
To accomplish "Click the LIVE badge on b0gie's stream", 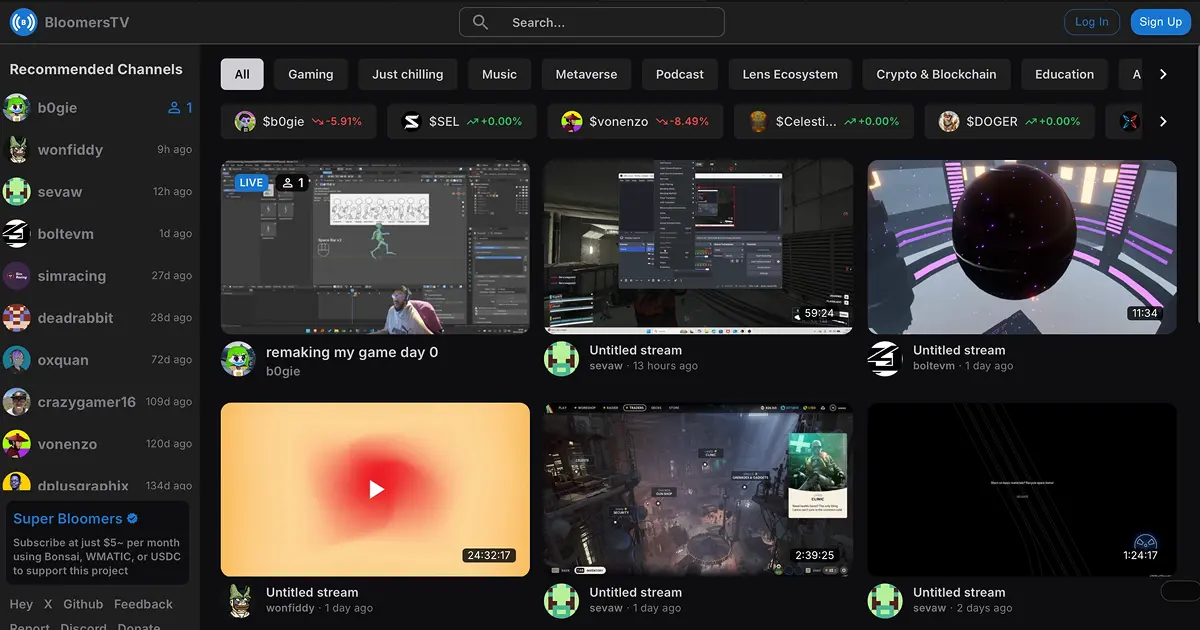I will (x=251, y=182).
